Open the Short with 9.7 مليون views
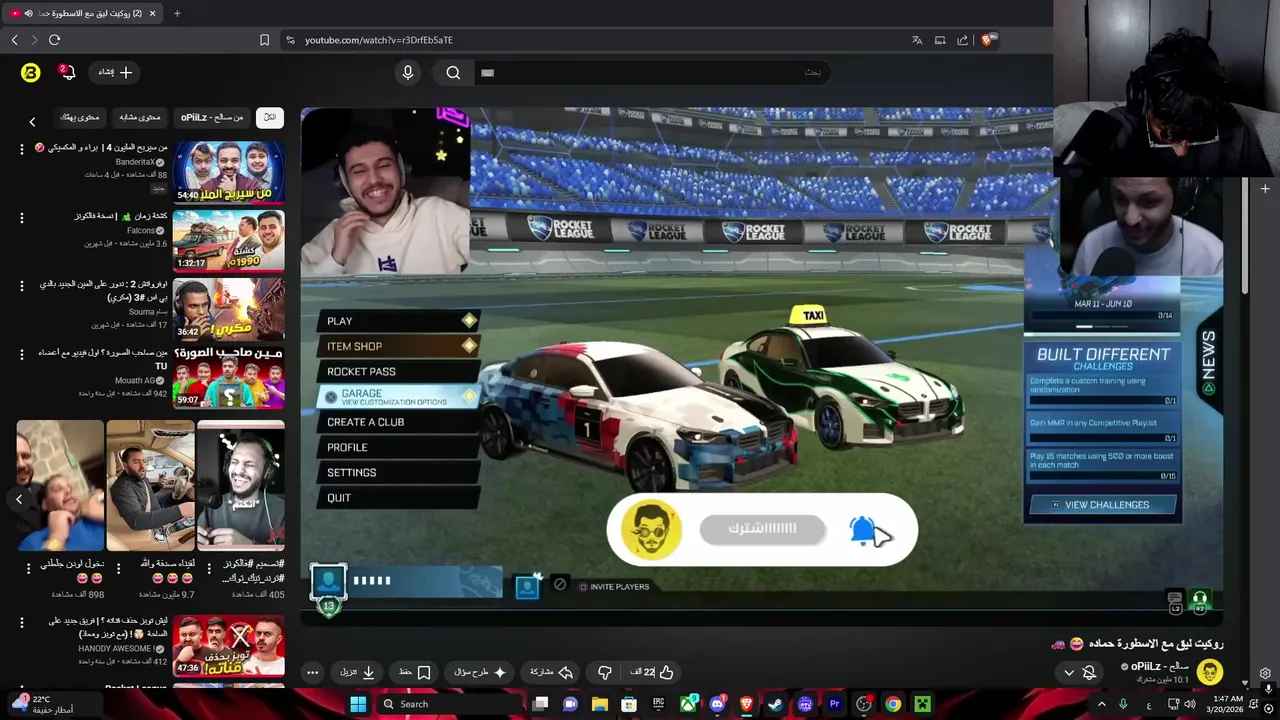This screenshot has height=720, width=1280. [x=150, y=485]
